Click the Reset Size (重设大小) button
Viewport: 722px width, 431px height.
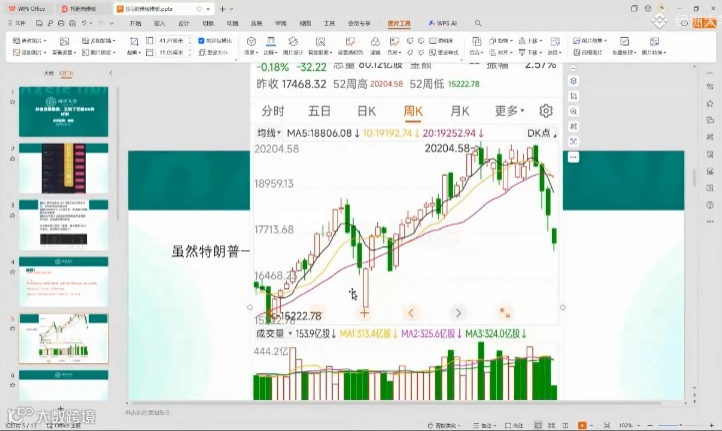(214, 52)
